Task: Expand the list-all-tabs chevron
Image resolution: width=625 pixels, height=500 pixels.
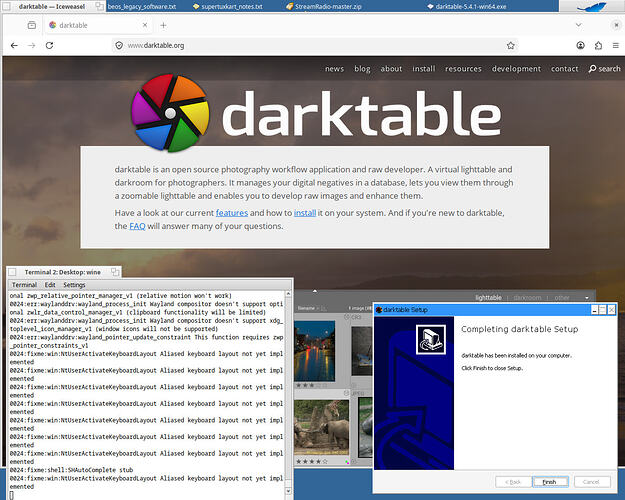Action: [x=578, y=25]
